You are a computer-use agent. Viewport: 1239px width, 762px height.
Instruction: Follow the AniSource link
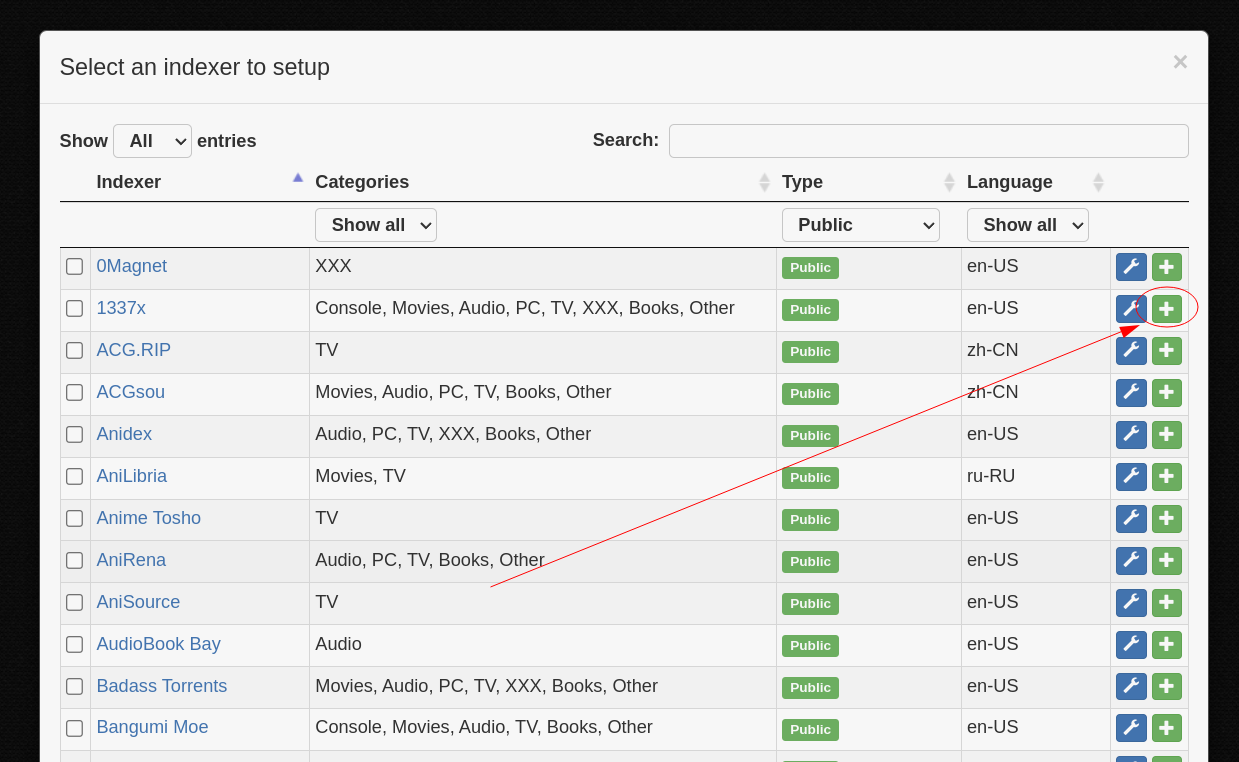(138, 602)
